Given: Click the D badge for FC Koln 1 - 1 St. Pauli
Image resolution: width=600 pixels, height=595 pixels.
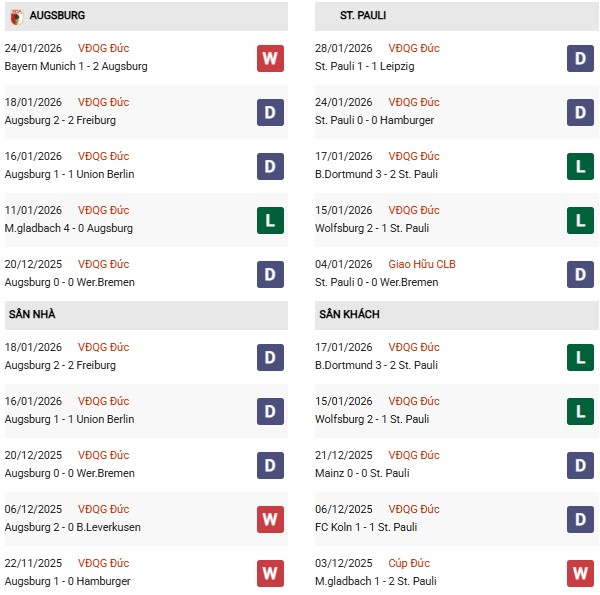Looking at the screenshot, I should coord(580,519).
